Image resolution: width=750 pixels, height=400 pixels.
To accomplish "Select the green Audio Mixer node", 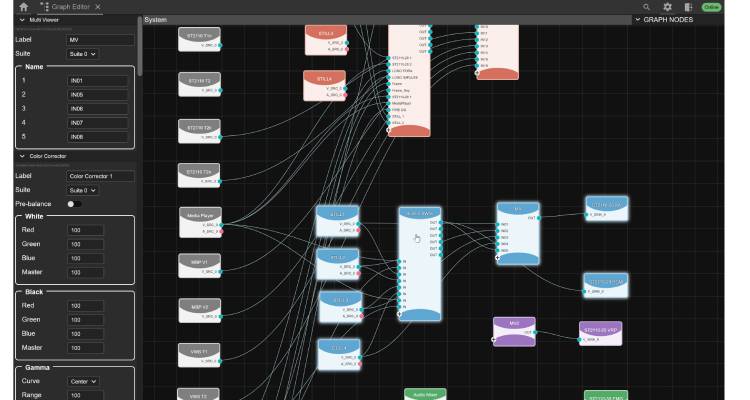I will (424, 394).
